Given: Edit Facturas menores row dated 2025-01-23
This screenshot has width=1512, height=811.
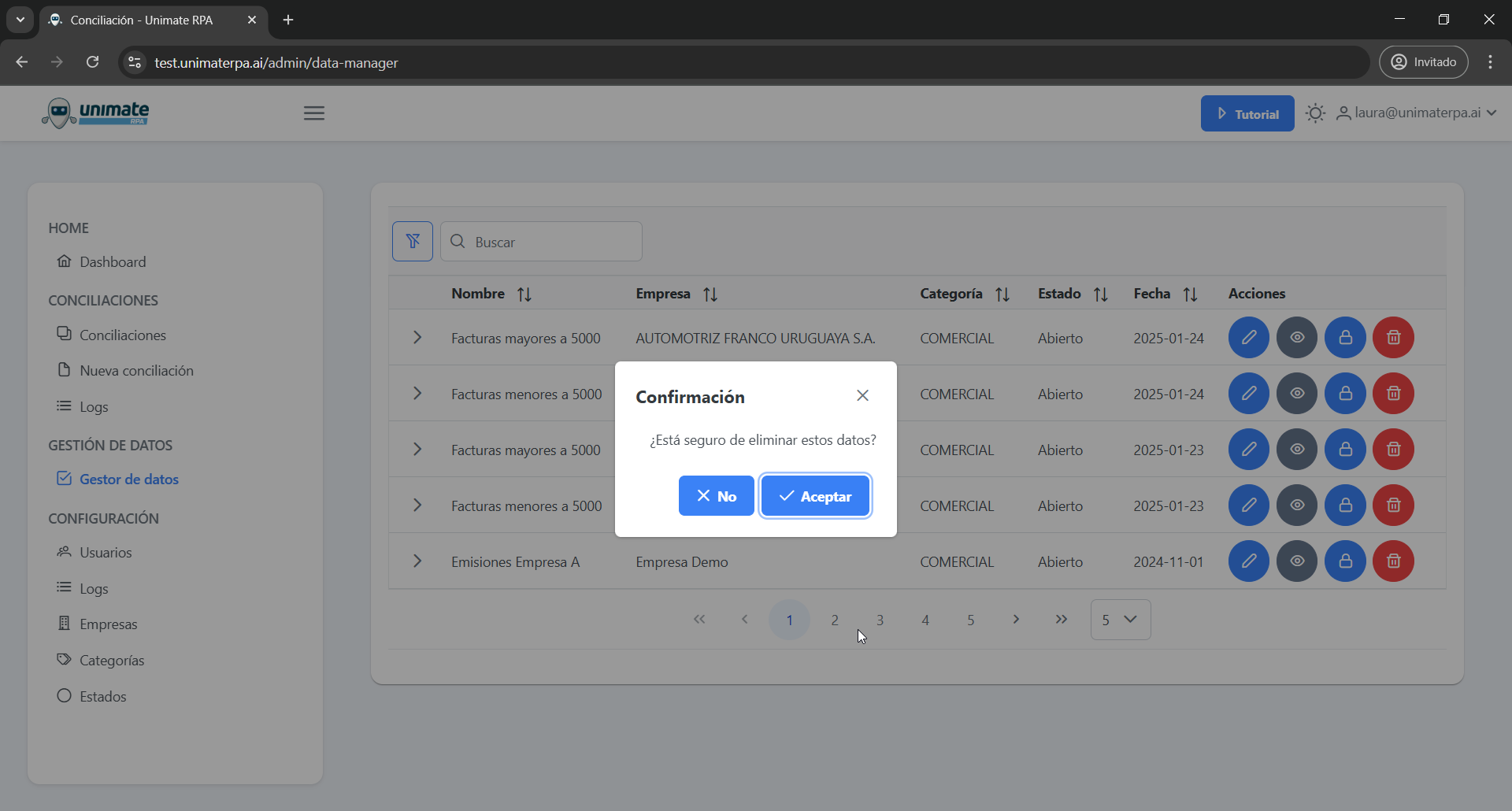Looking at the screenshot, I should pos(1249,505).
